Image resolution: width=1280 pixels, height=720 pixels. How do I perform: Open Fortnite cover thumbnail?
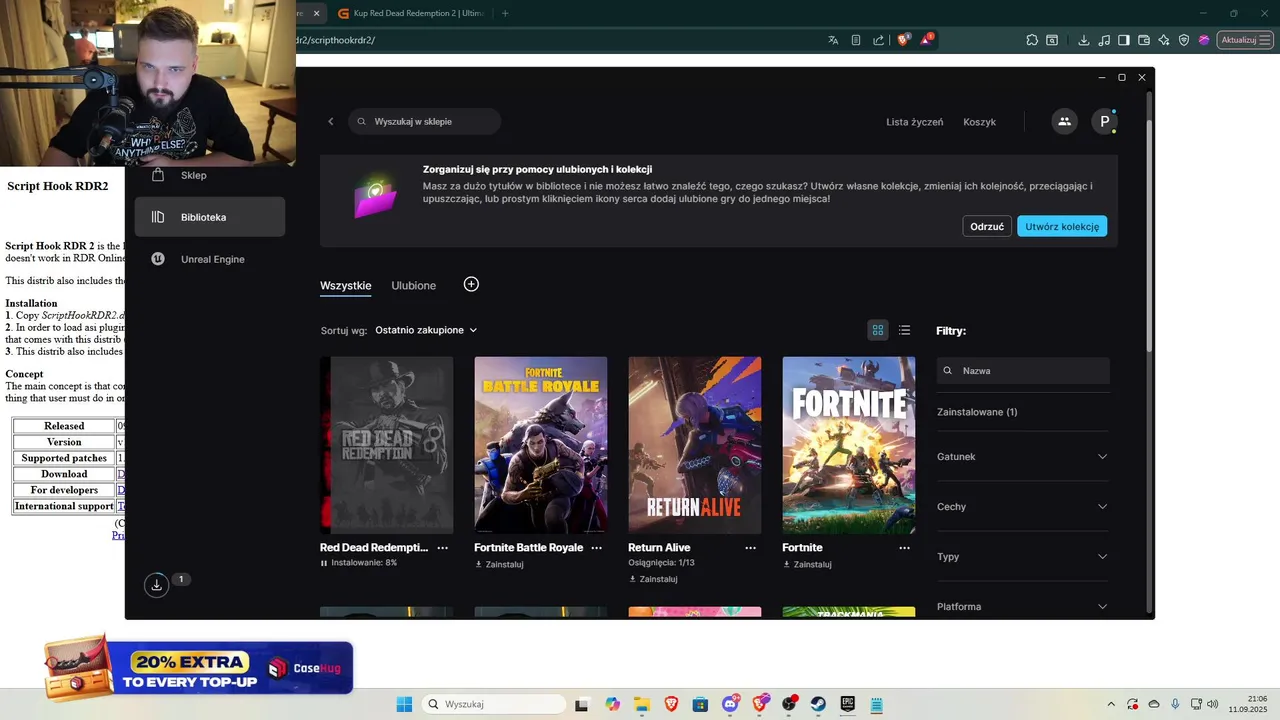pyautogui.click(x=849, y=445)
